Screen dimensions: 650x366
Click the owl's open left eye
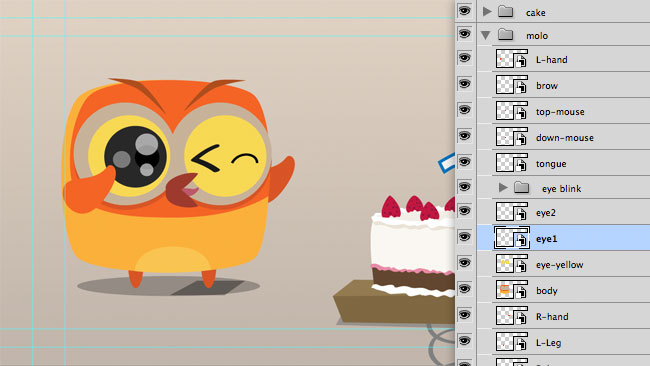point(135,157)
